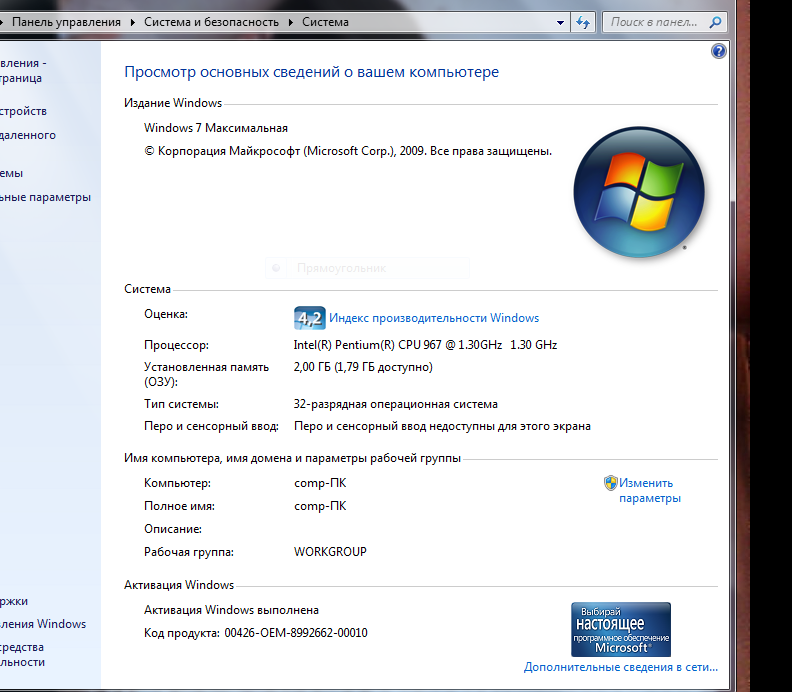Click the Microsoft Corp. 2009 copyright line
This screenshot has height=692, width=792.
(x=348, y=151)
